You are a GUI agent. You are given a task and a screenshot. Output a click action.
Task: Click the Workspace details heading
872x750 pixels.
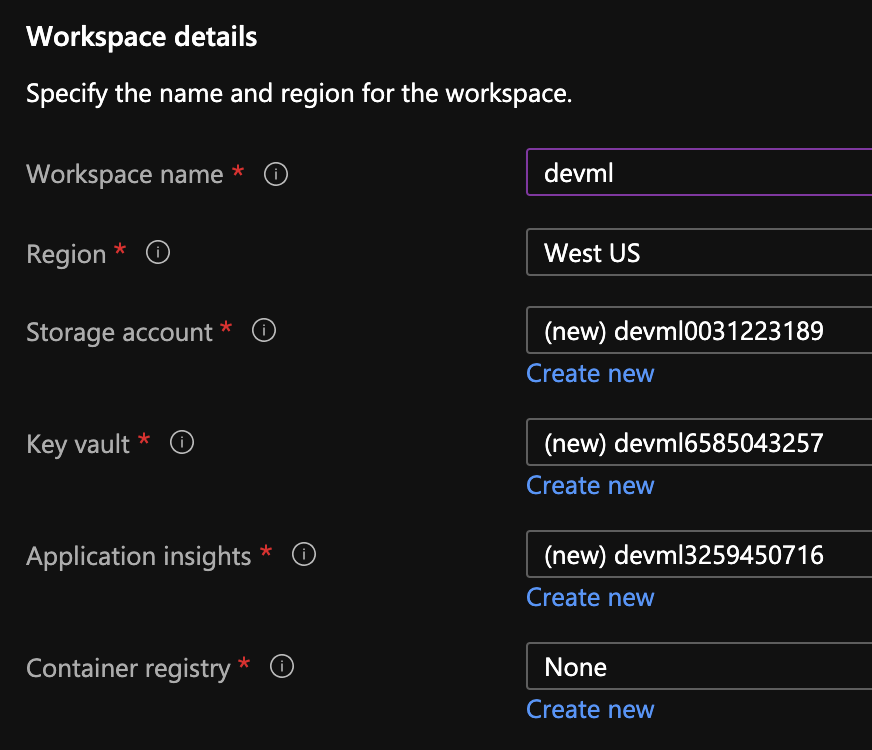(141, 37)
